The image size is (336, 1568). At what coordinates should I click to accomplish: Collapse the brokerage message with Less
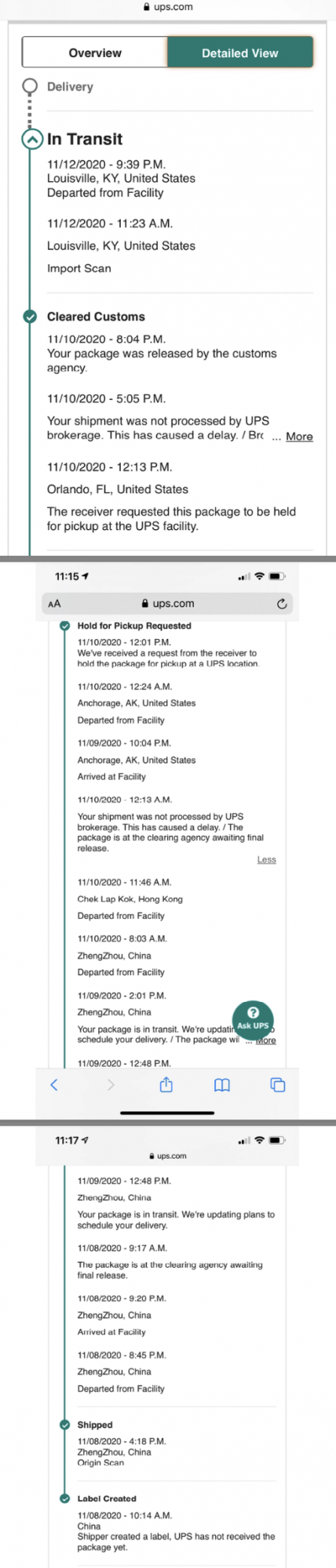266,859
